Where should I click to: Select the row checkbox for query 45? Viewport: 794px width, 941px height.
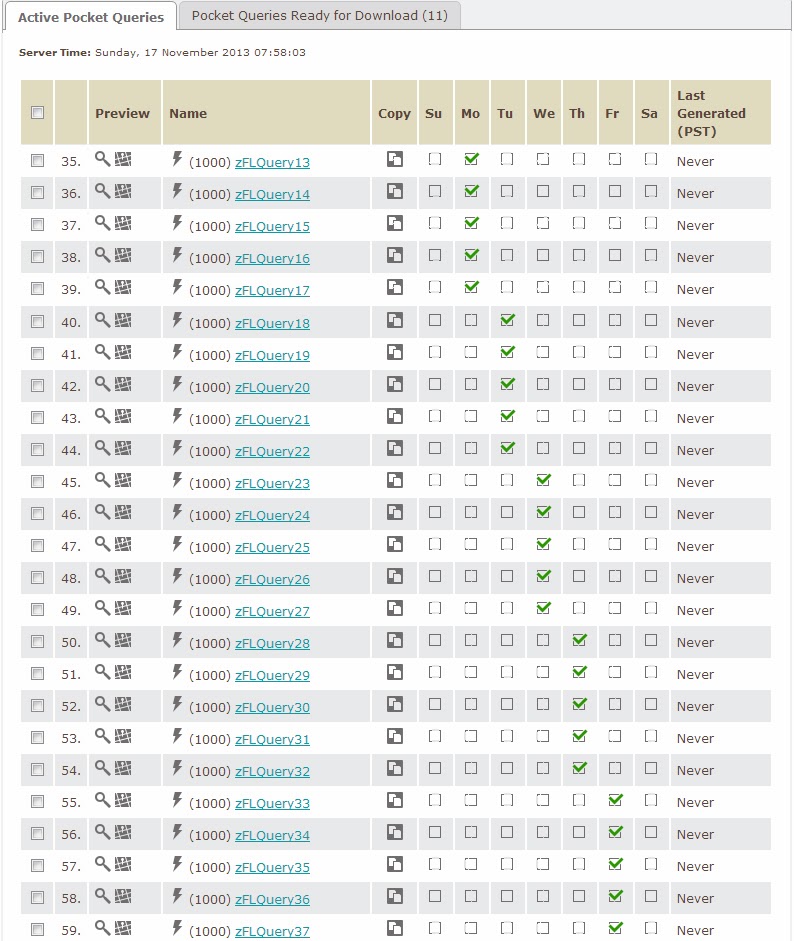(38, 481)
